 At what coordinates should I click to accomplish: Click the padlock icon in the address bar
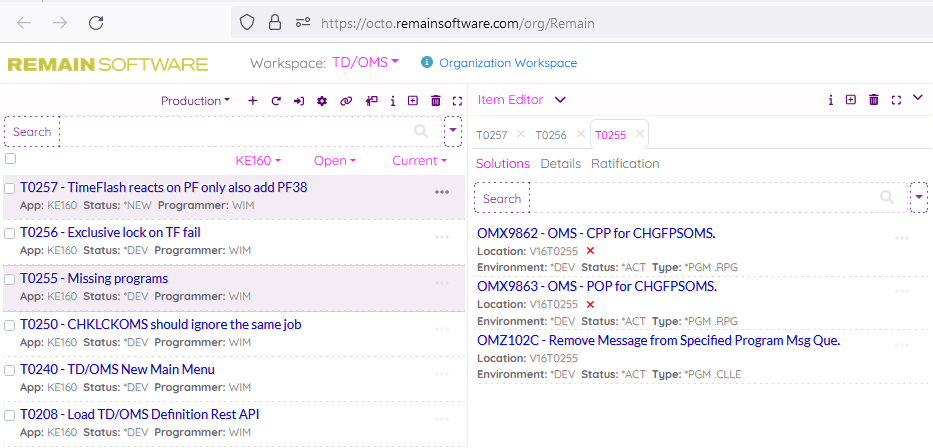pos(274,23)
